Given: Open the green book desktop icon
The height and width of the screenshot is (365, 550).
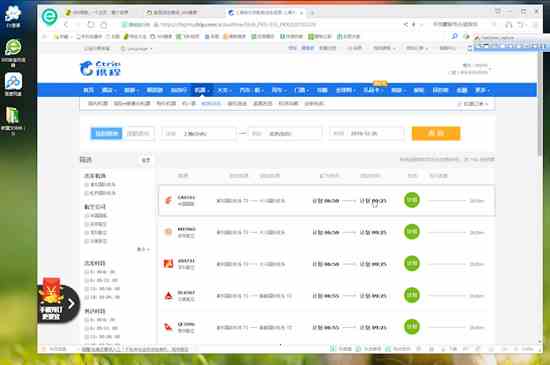Looking at the screenshot, I should click(x=13, y=120).
